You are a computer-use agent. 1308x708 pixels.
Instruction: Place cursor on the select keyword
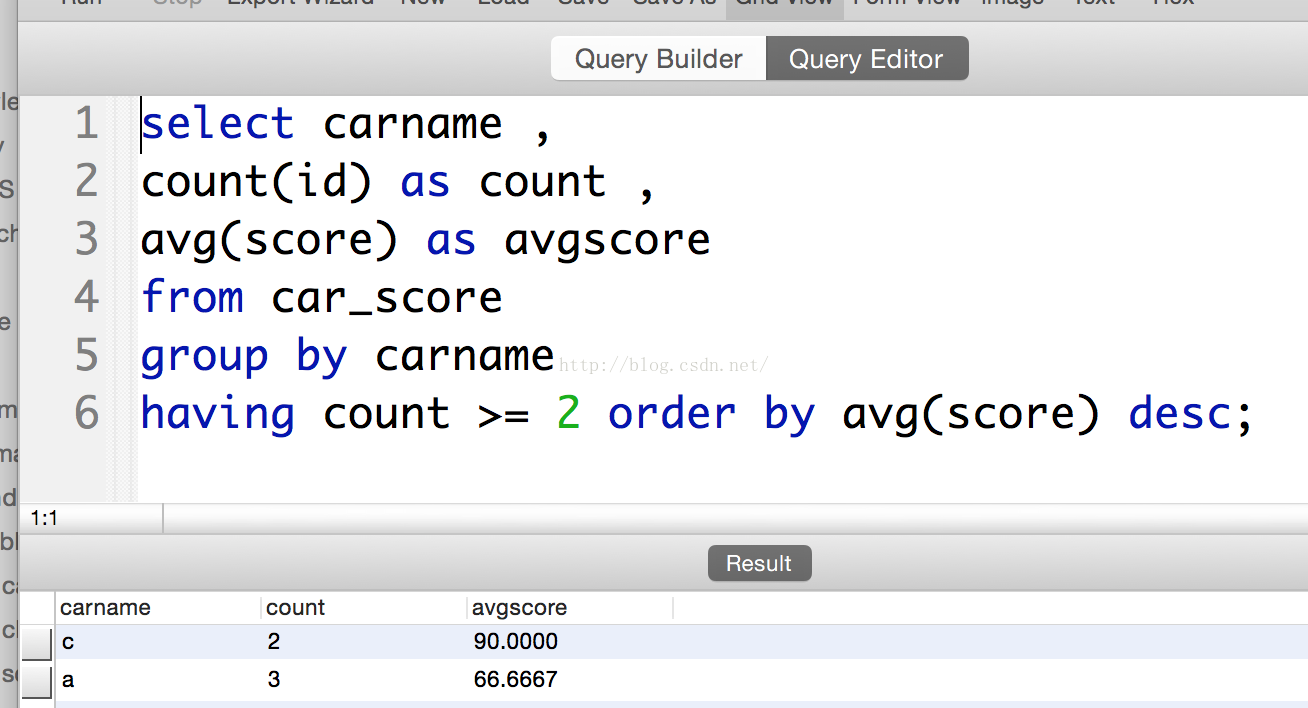click(218, 124)
